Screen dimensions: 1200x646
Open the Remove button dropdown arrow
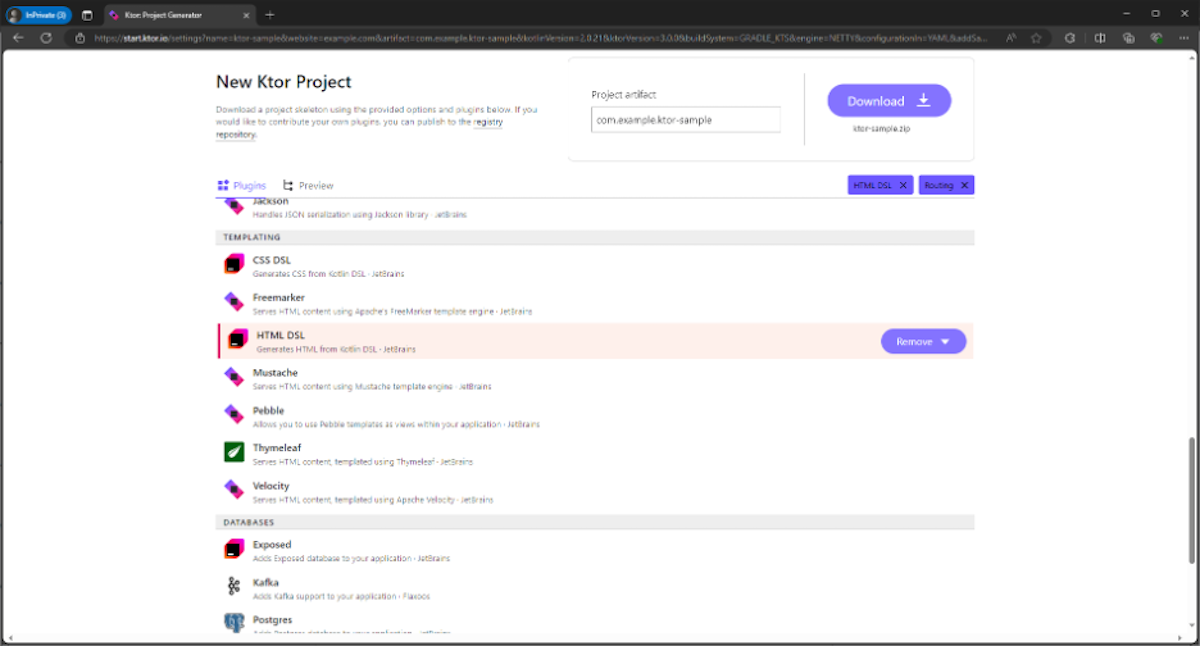[x=945, y=341]
